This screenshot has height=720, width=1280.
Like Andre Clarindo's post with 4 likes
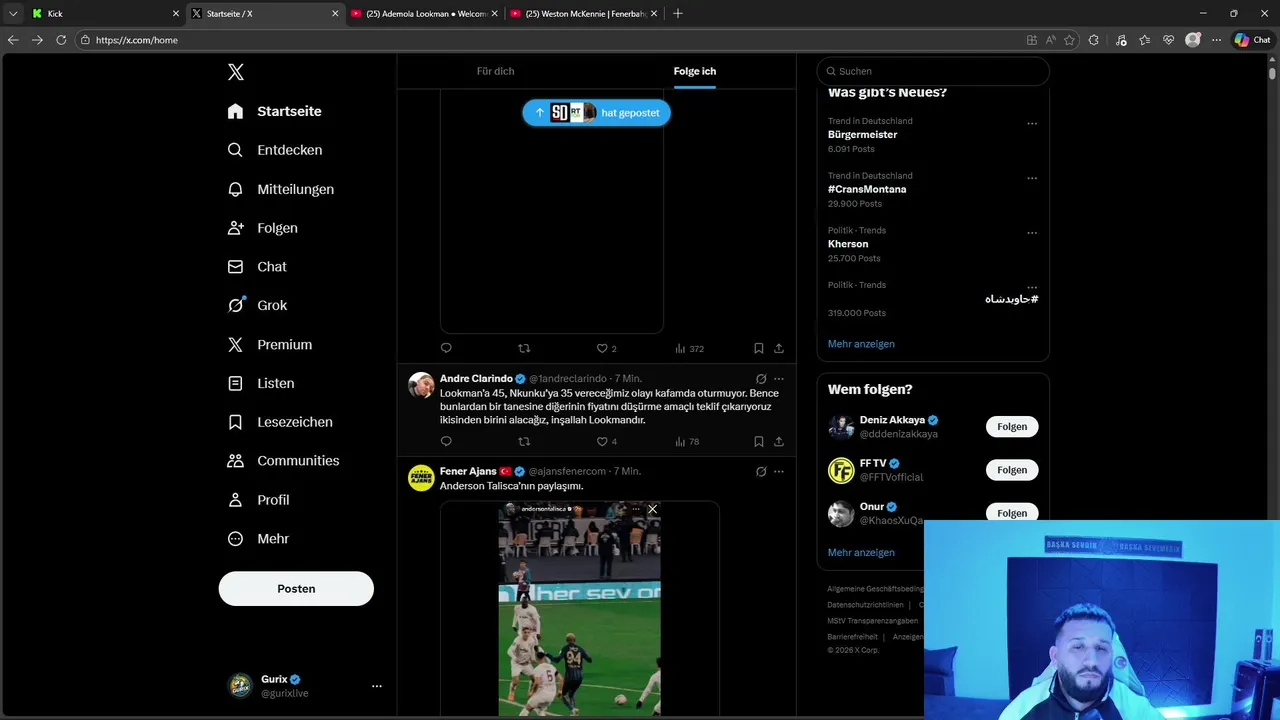point(606,441)
